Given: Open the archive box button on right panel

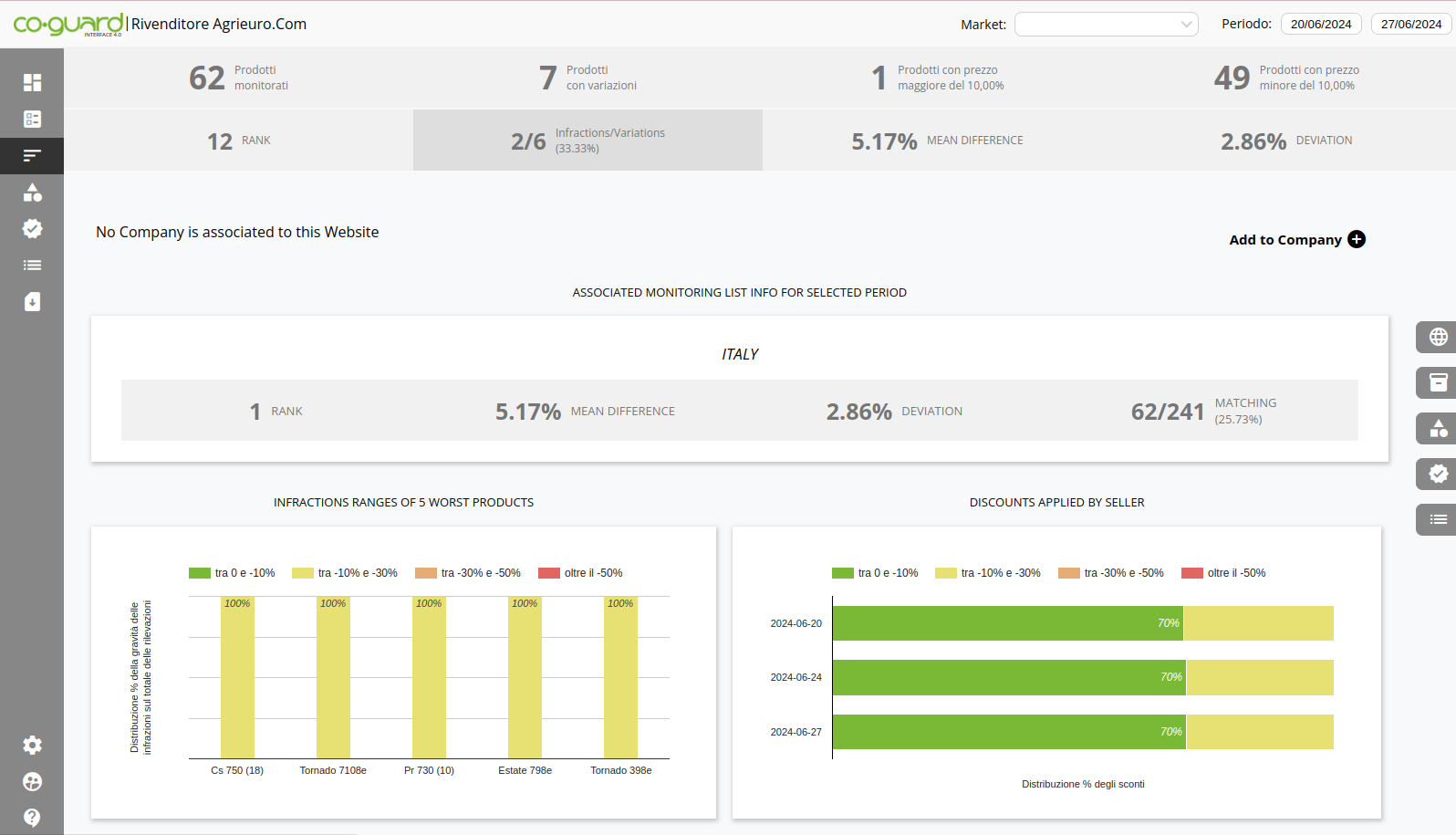Looking at the screenshot, I should click(1438, 382).
